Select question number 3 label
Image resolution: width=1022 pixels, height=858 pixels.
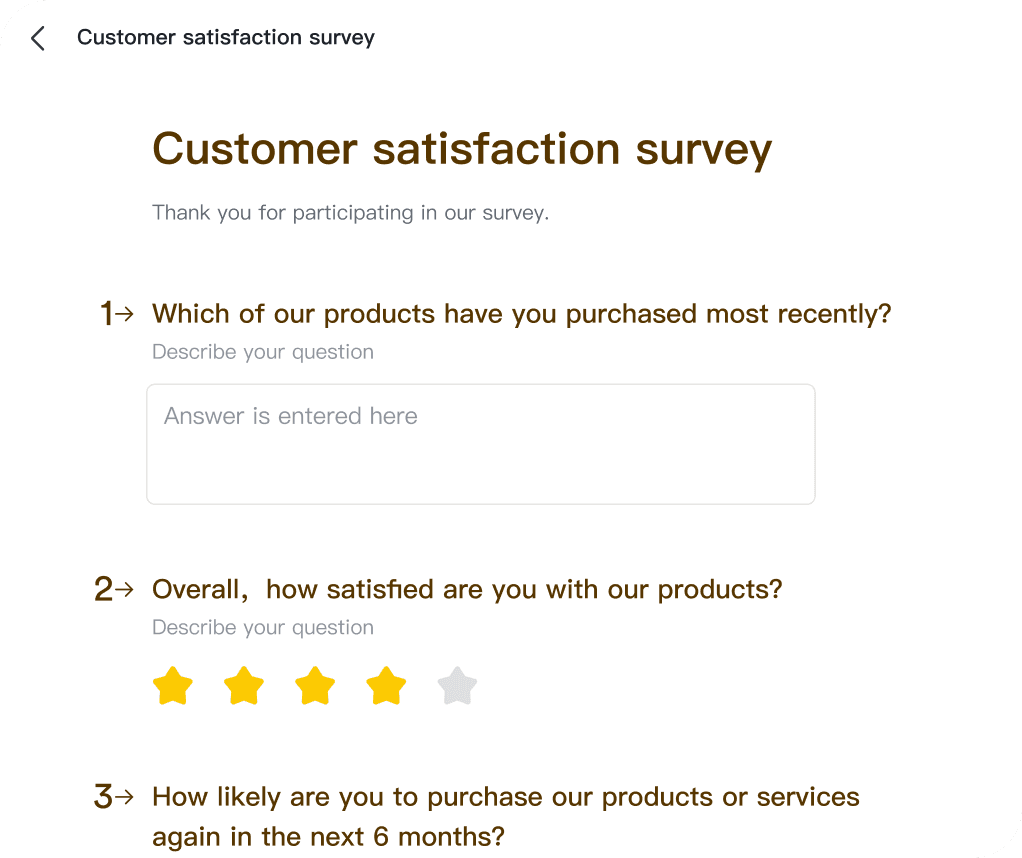point(104,797)
